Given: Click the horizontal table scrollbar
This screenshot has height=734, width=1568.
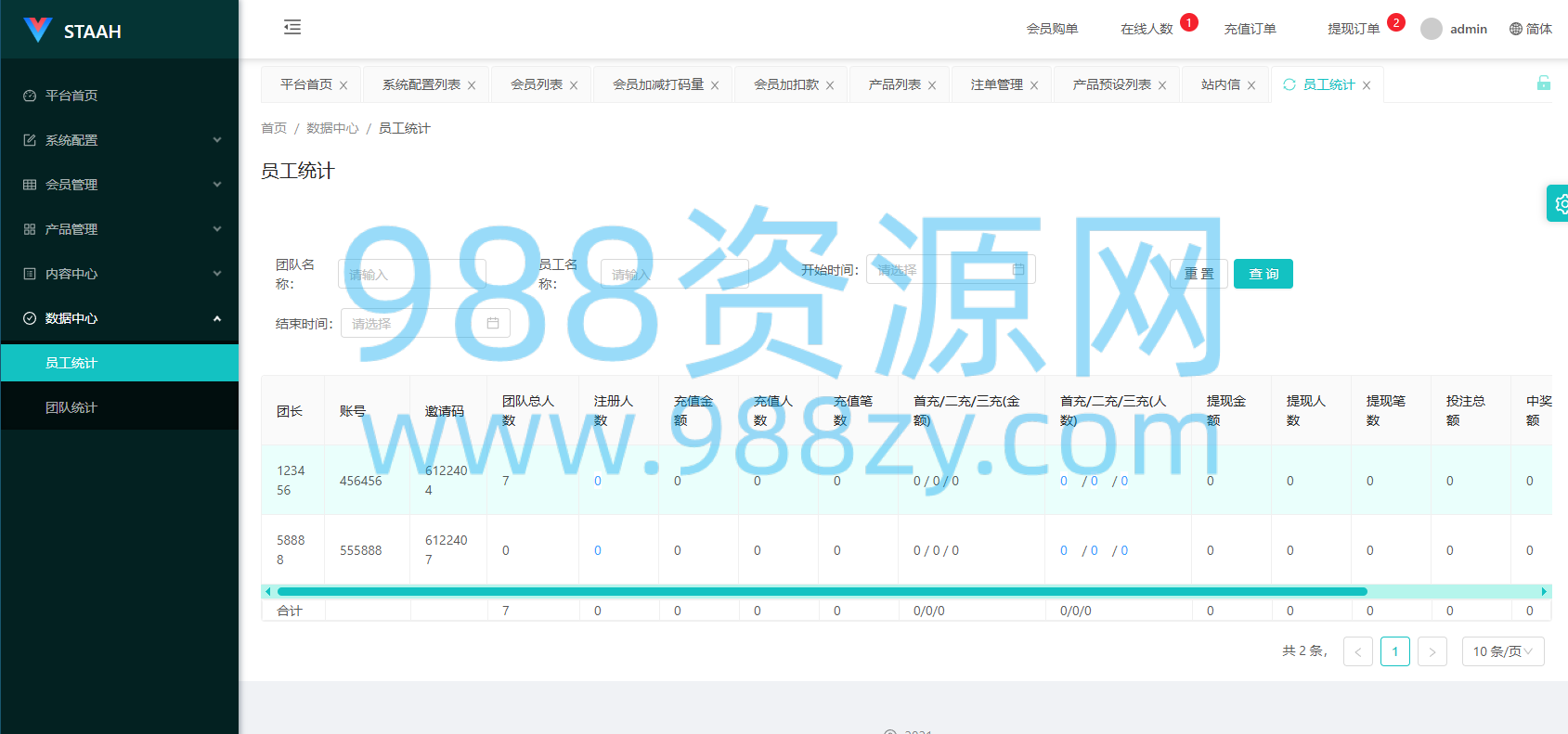Looking at the screenshot, I should 822,591.
